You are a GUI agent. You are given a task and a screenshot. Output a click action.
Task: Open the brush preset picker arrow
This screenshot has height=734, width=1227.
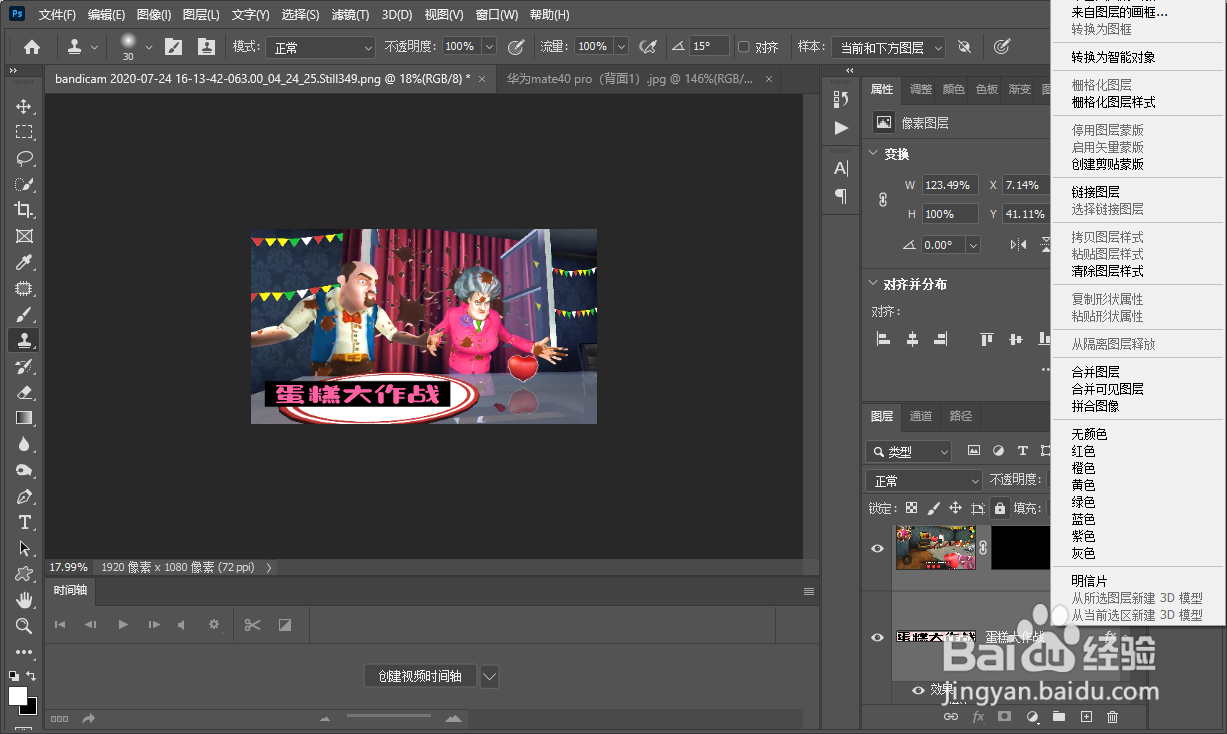point(149,47)
